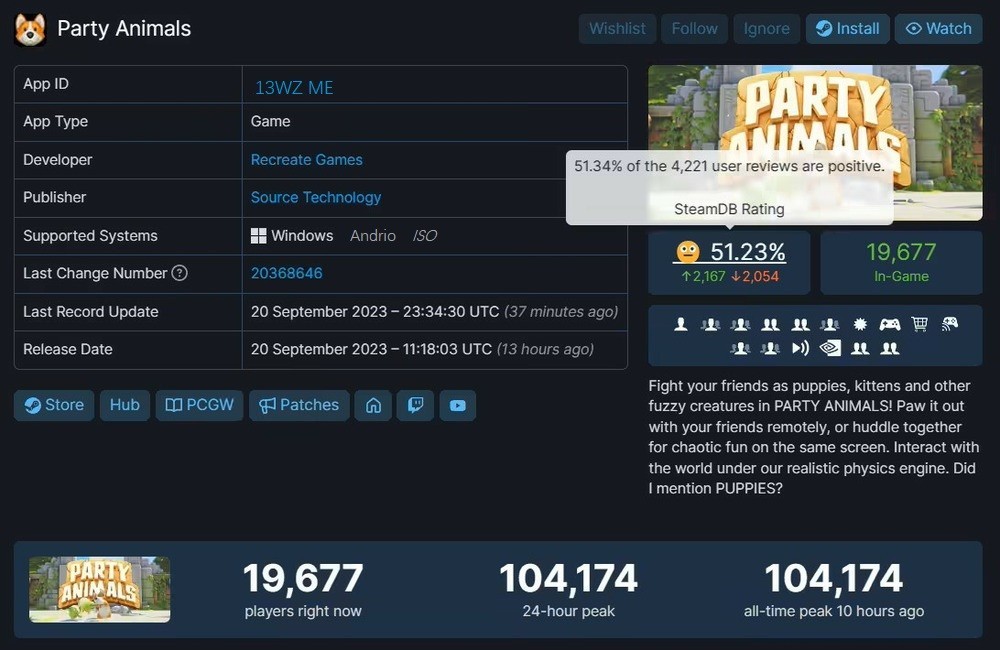The width and height of the screenshot is (1000, 650).
Task: Click the 104,174 24-hour peak stat
Action: pyautogui.click(x=568, y=589)
